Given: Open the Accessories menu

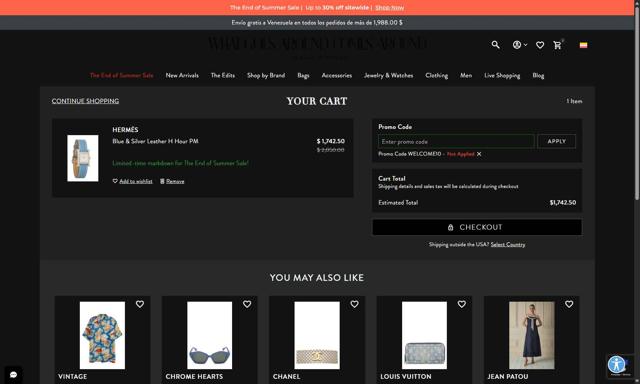Looking at the screenshot, I should pyautogui.click(x=337, y=75).
